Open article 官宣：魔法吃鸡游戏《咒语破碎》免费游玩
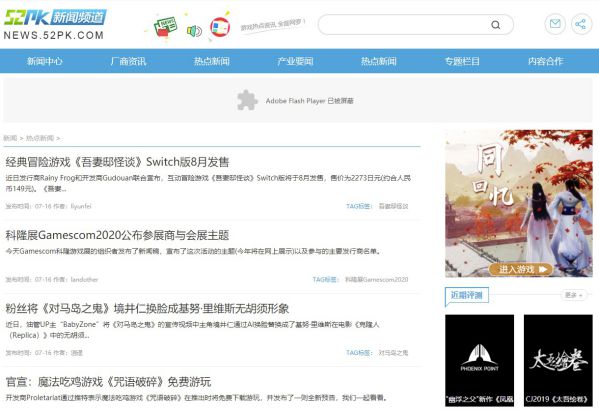 108,382
